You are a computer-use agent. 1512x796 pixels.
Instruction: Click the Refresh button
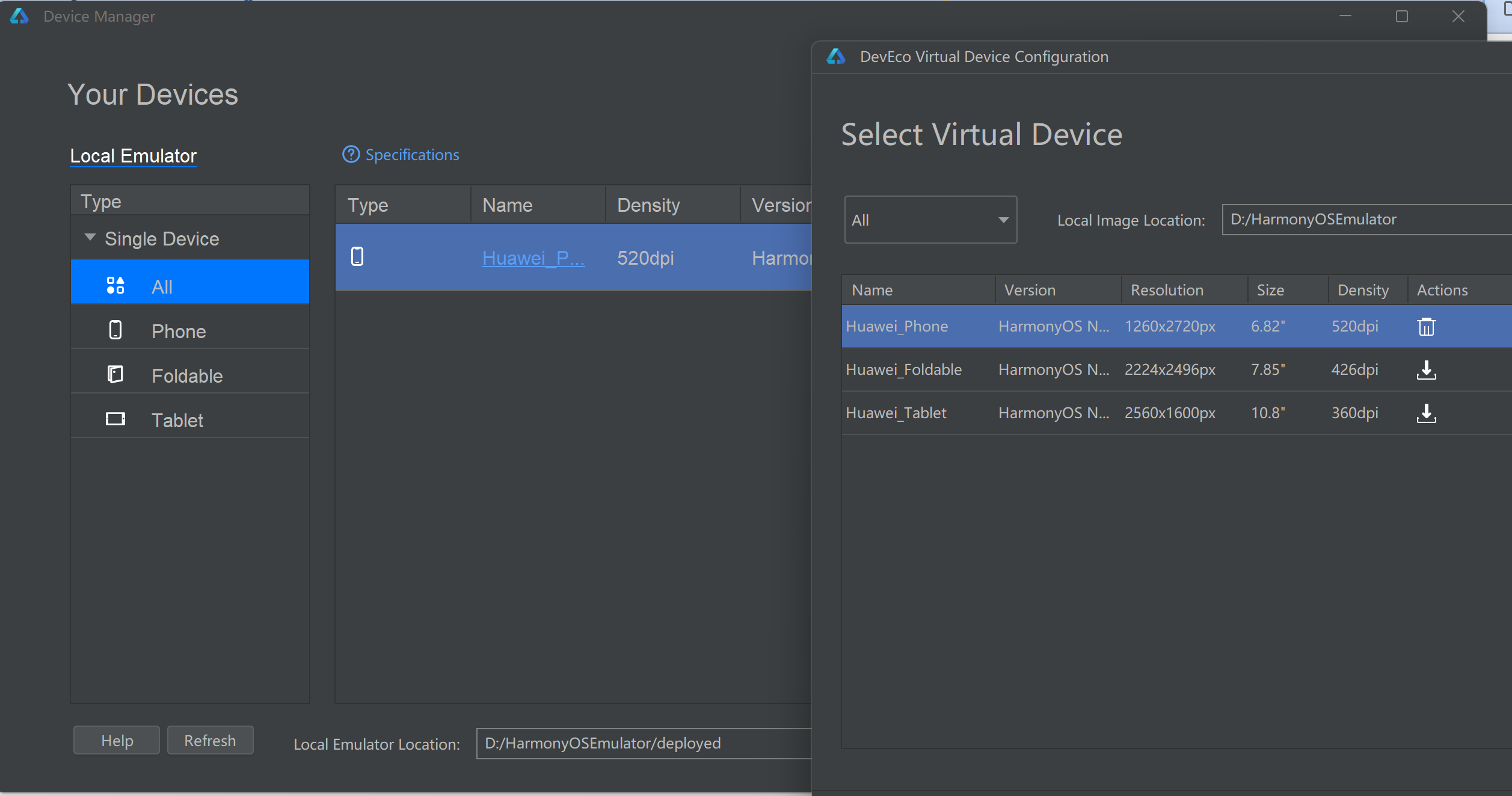(x=210, y=740)
